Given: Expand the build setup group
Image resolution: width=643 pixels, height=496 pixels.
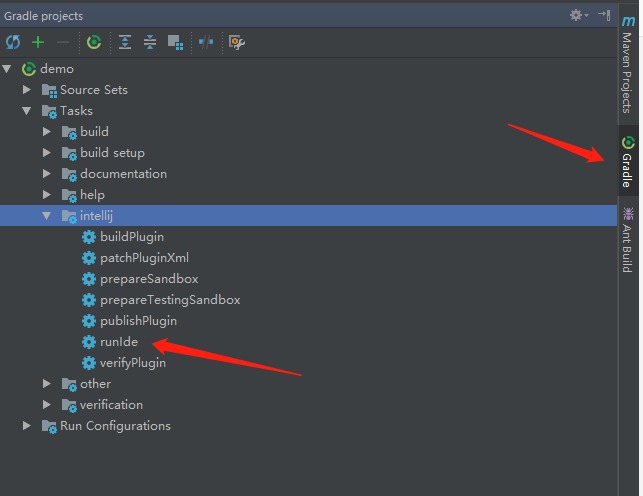Looking at the screenshot, I should pyautogui.click(x=47, y=152).
